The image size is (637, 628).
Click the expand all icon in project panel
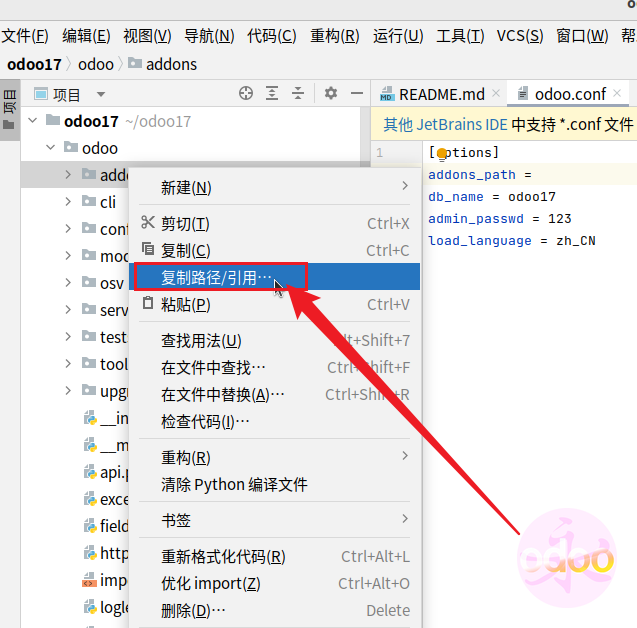pyautogui.click(x=272, y=94)
